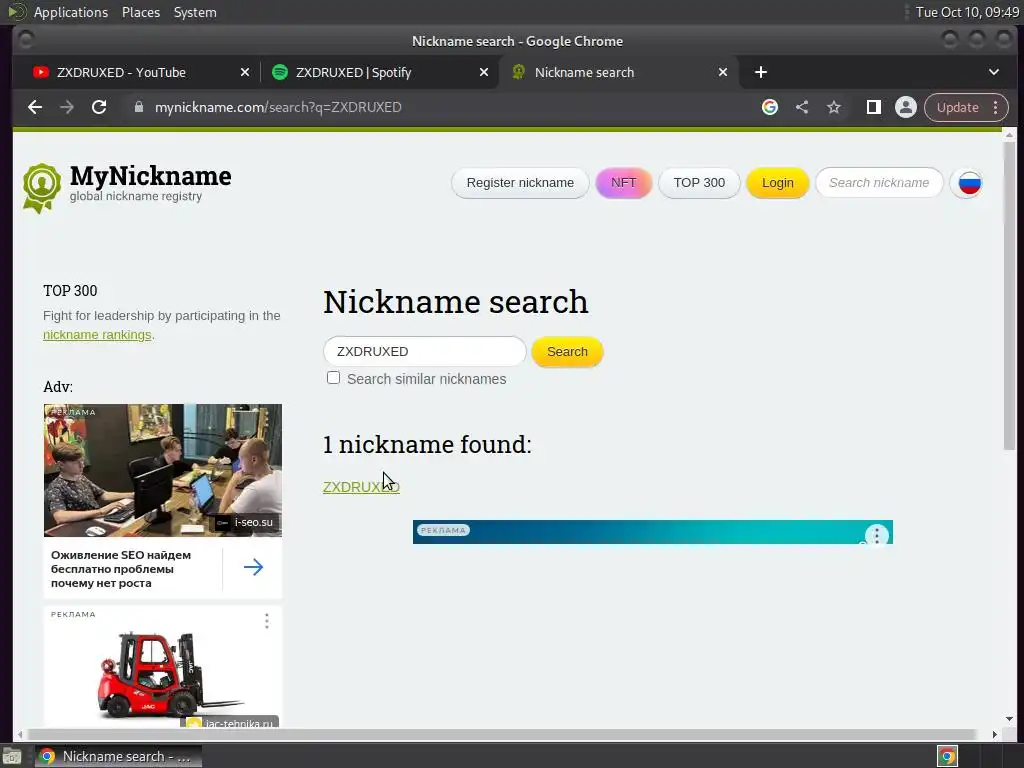Click the show desktop taskbar icon
This screenshot has height=768, width=1024.
point(12,756)
